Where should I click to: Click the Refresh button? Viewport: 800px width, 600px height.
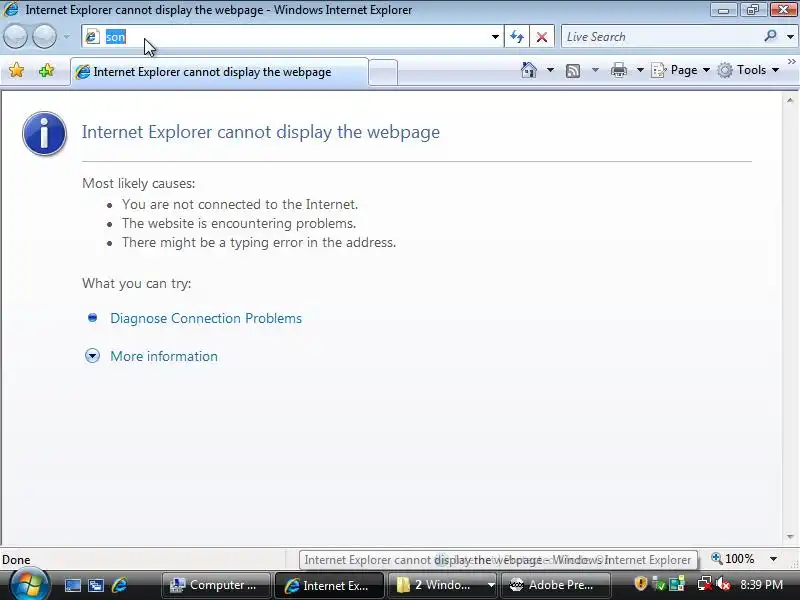[517, 37]
